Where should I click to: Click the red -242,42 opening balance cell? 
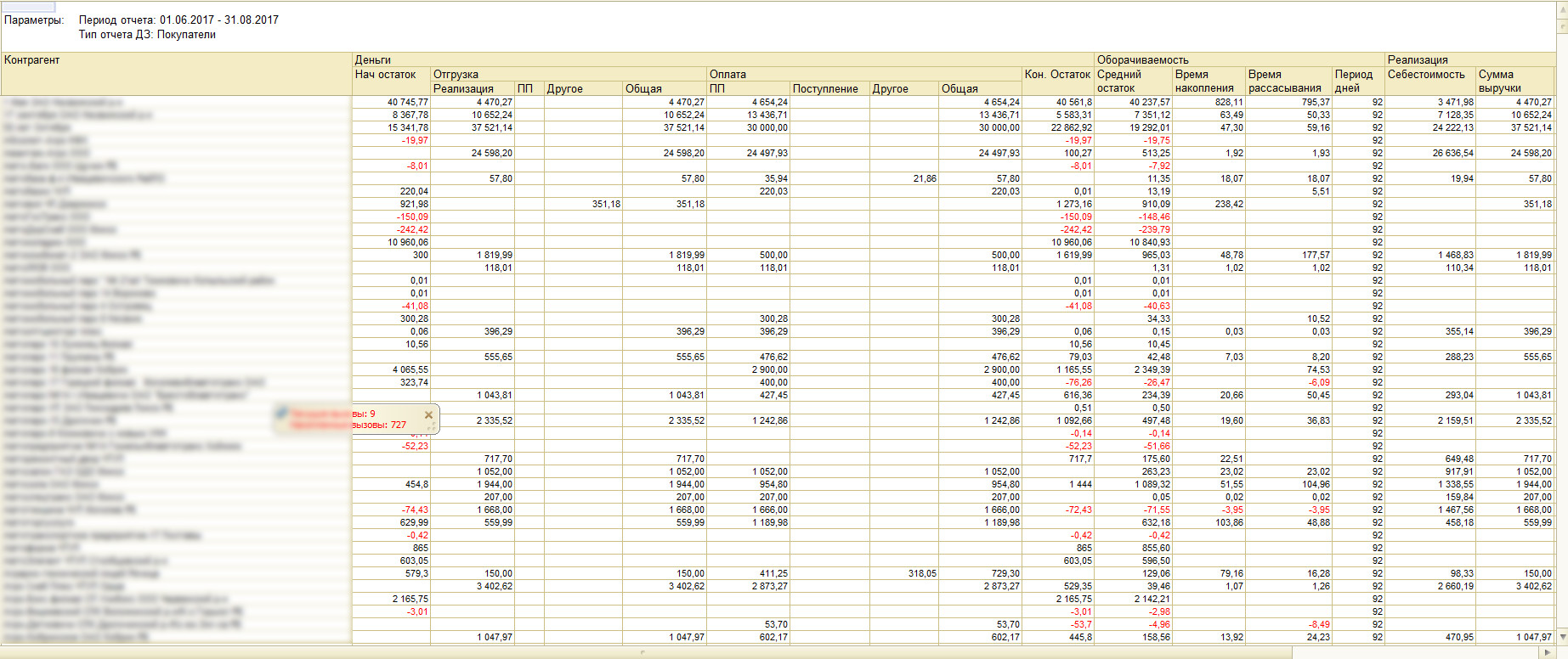(412, 229)
